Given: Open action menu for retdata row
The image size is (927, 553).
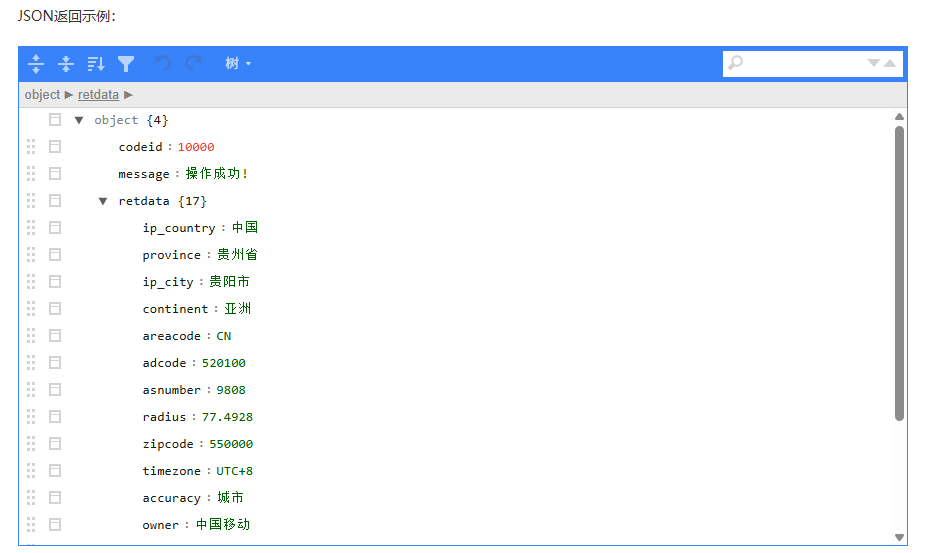Looking at the screenshot, I should [55, 201].
